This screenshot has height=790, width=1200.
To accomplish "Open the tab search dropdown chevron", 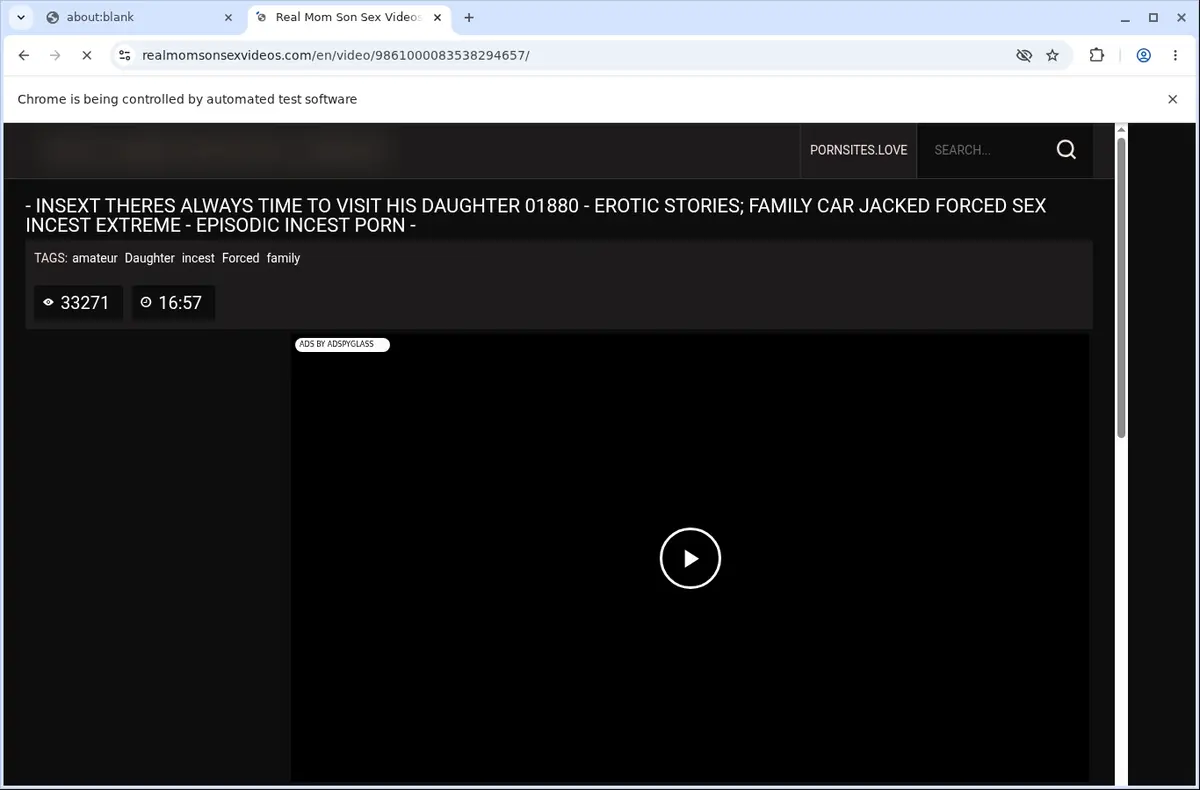I will click(x=21, y=17).
